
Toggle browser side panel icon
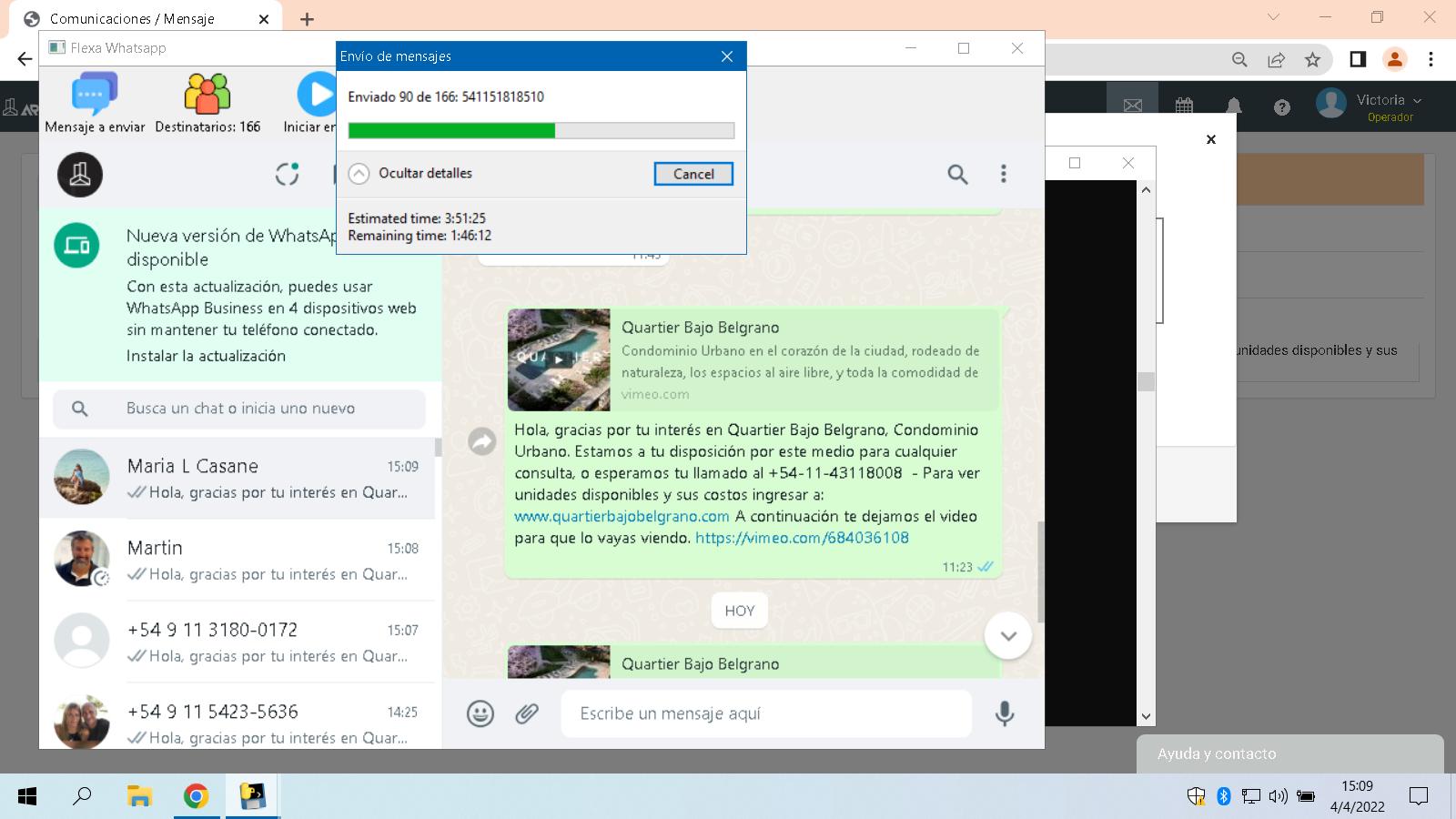pos(1358,59)
